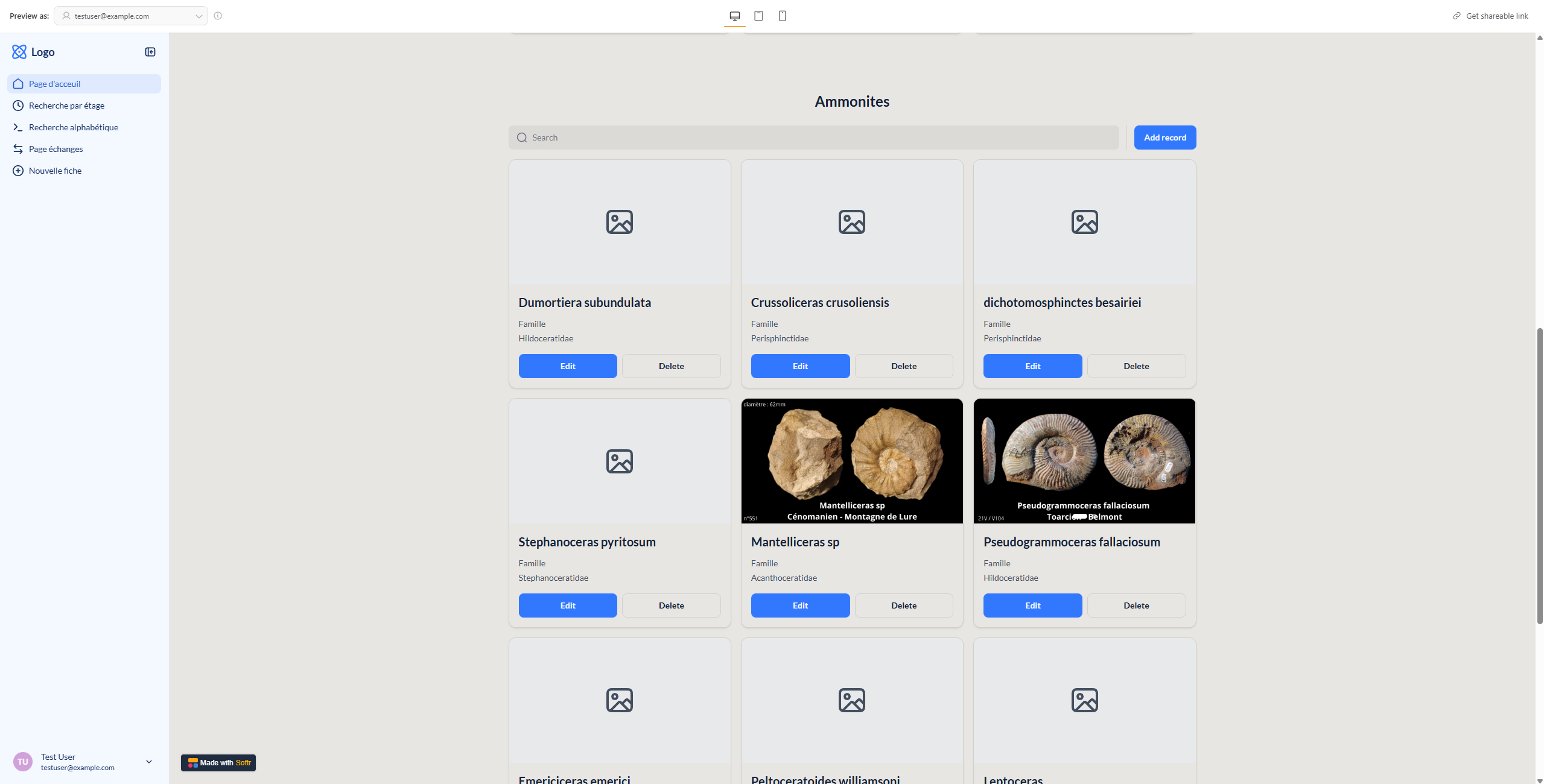Open the Preview as user dropdown
Viewport: 1544px width, 784px height.
131,16
